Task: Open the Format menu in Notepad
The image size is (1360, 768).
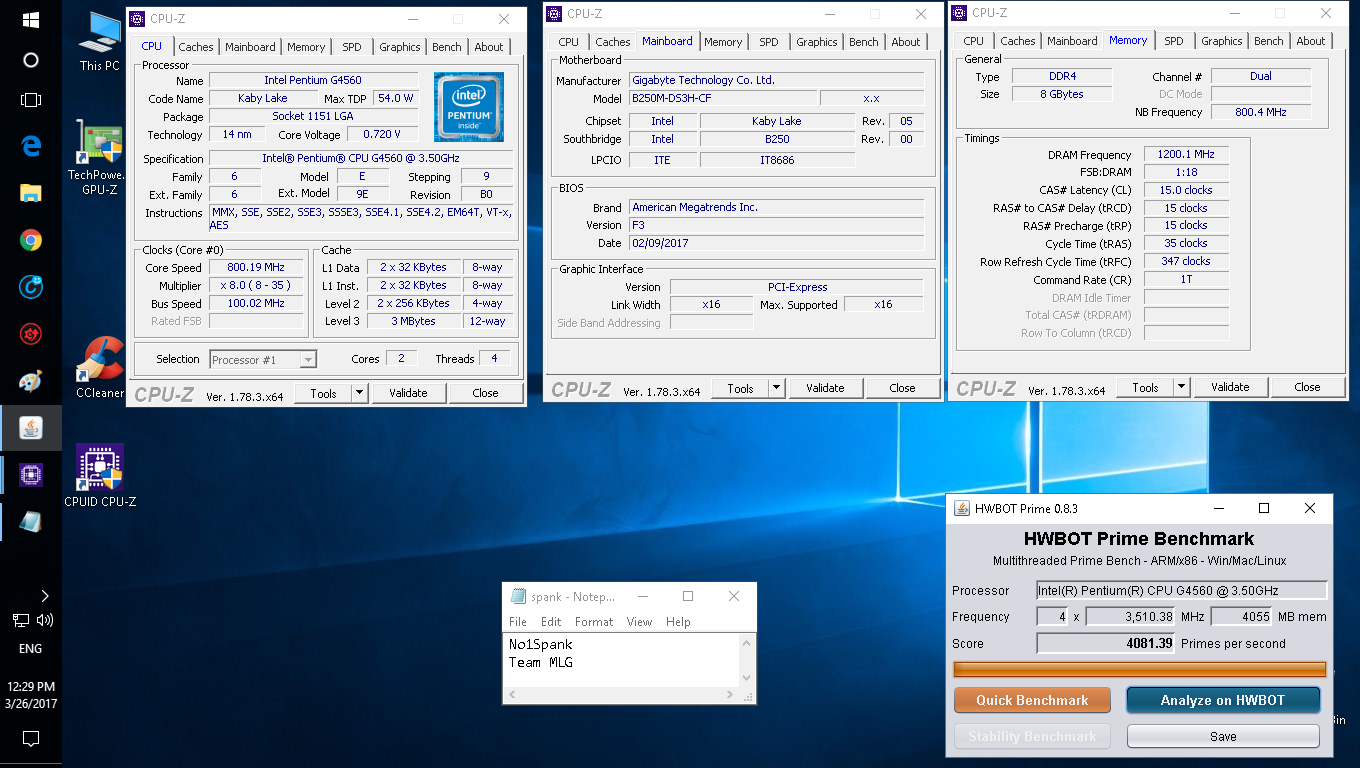Action: (x=594, y=622)
